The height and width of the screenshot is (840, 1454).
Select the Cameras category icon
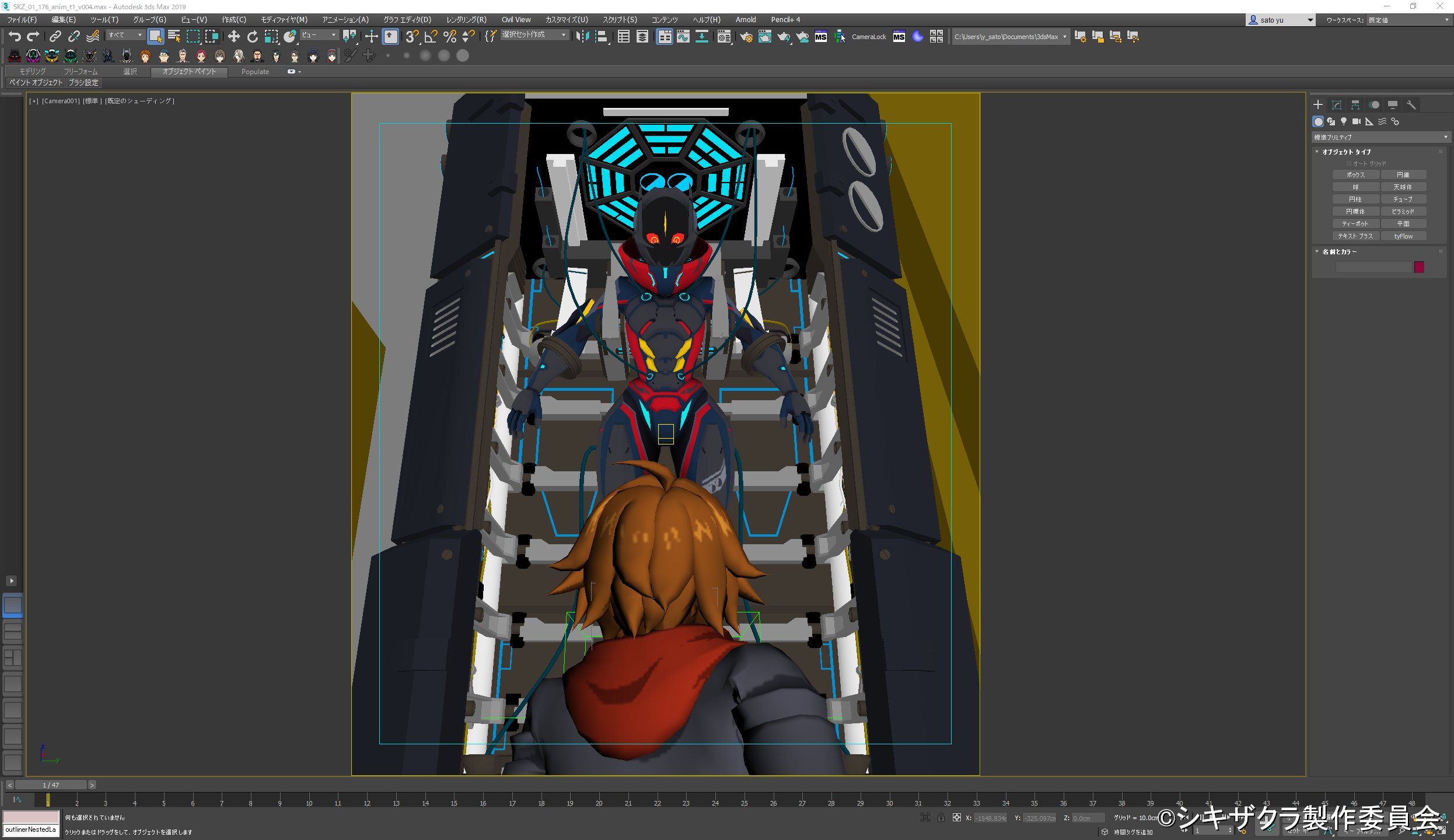click(1357, 121)
